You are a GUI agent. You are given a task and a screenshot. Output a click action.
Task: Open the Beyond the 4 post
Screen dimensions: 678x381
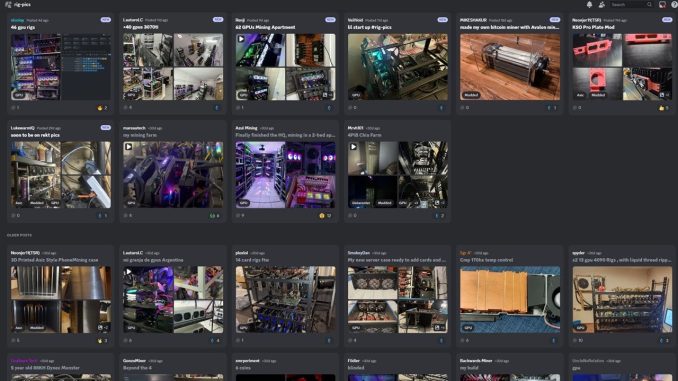[x=138, y=368]
